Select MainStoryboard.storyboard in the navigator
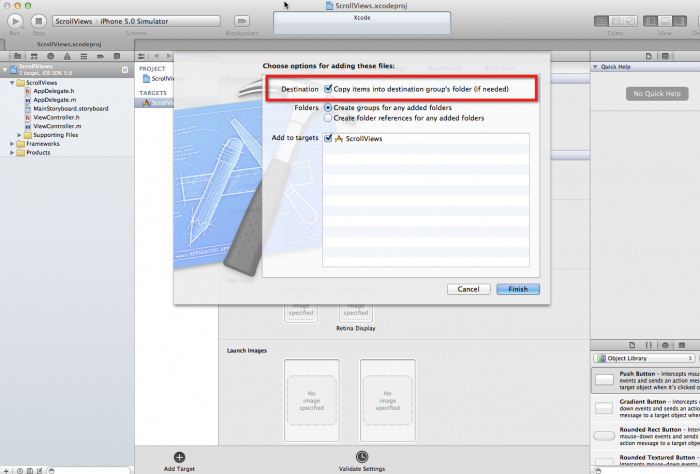The width and height of the screenshot is (700, 474). click(x=70, y=108)
